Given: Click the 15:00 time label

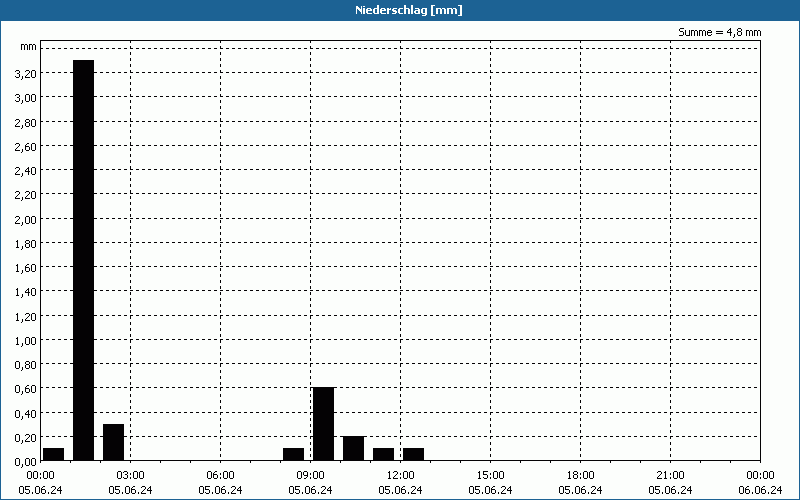Looking at the screenshot, I should click(x=490, y=476).
